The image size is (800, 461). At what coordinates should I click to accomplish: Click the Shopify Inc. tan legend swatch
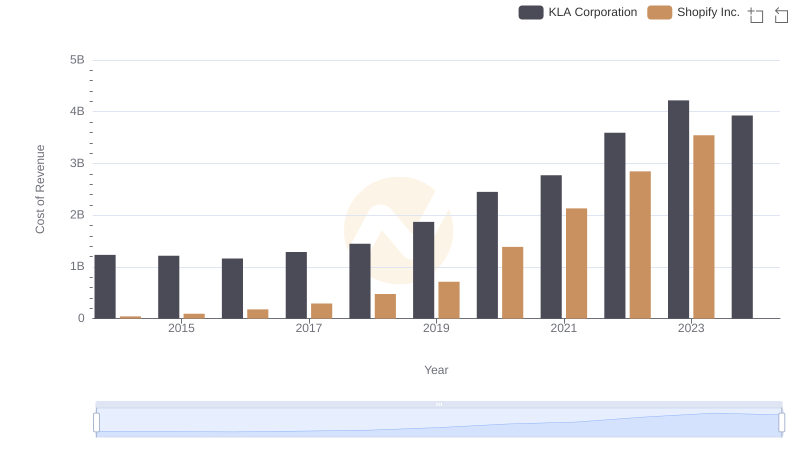(659, 12)
